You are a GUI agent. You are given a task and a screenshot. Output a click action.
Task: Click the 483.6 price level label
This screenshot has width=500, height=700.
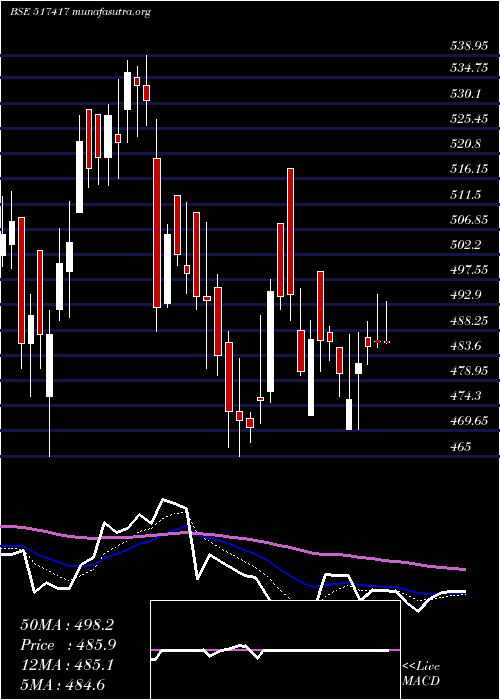point(464,345)
